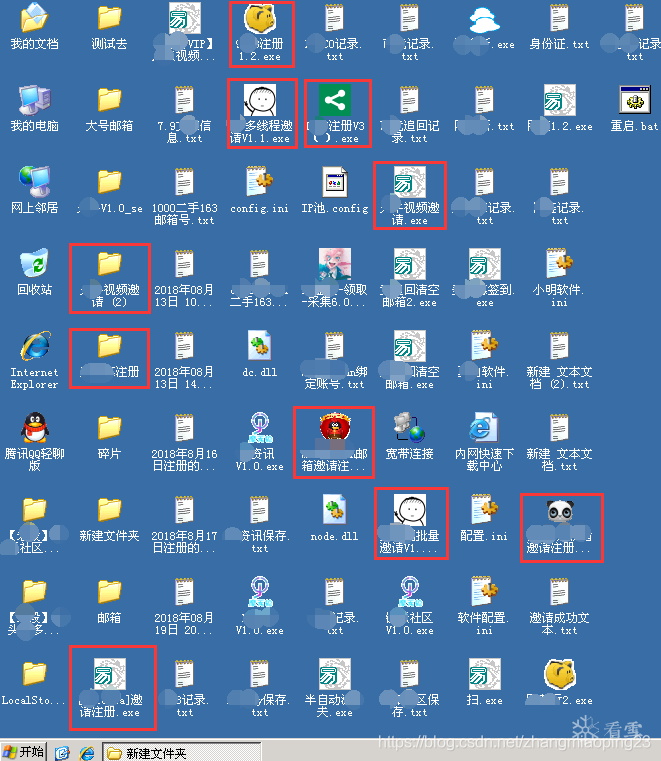The width and height of the screenshot is (661, 761).
Task: Launch the 批量邀请V1 cartoon-face program
Action: 411,524
